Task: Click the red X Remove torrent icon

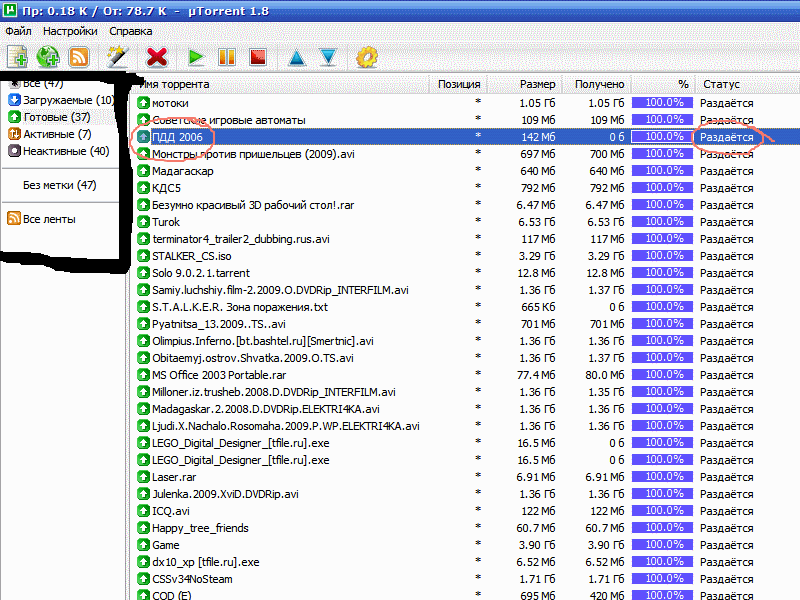Action: [x=157, y=57]
